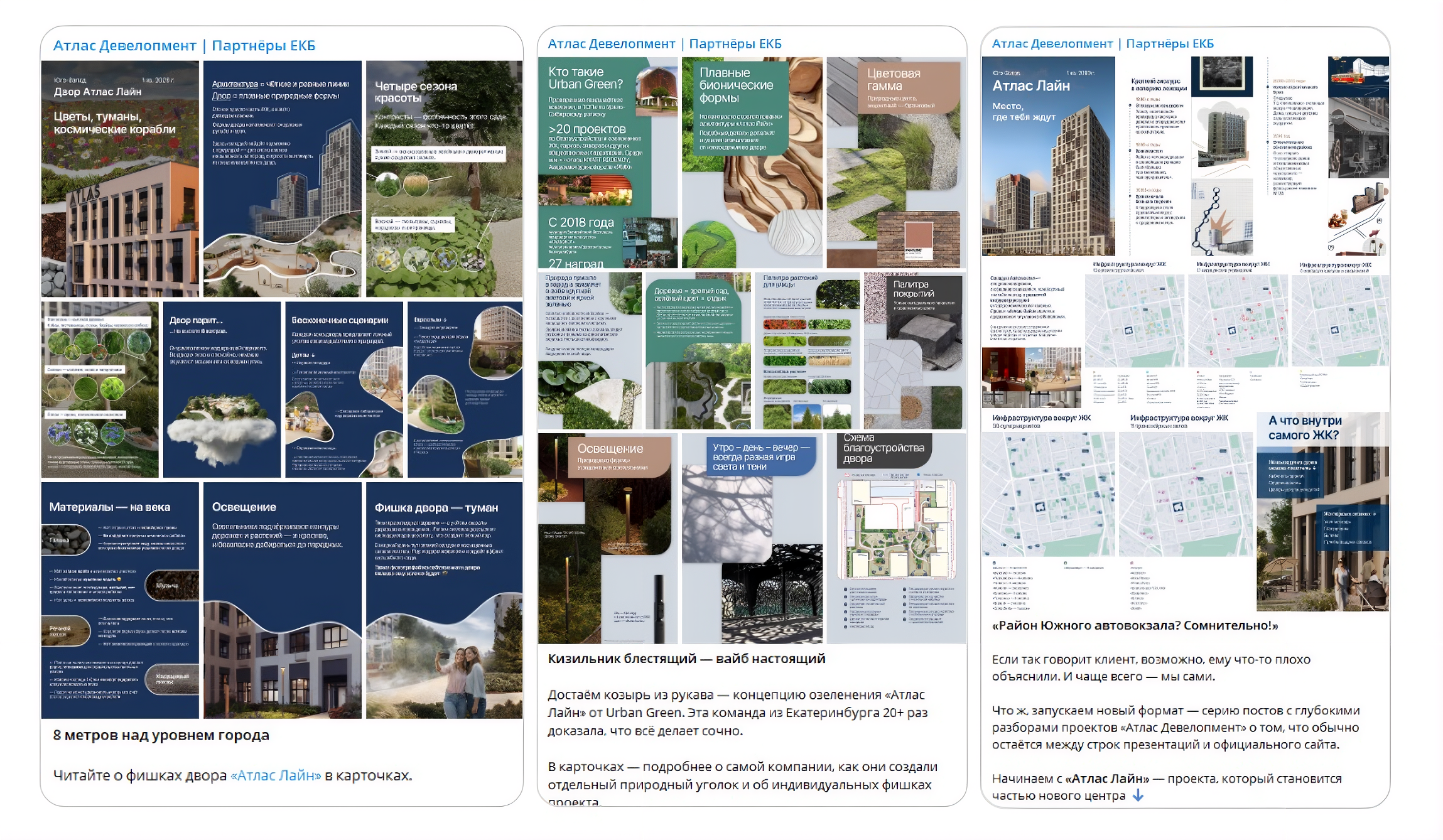View the 'Цветовая гамма' slide
This screenshot has width=1443, height=840.
coord(896,163)
